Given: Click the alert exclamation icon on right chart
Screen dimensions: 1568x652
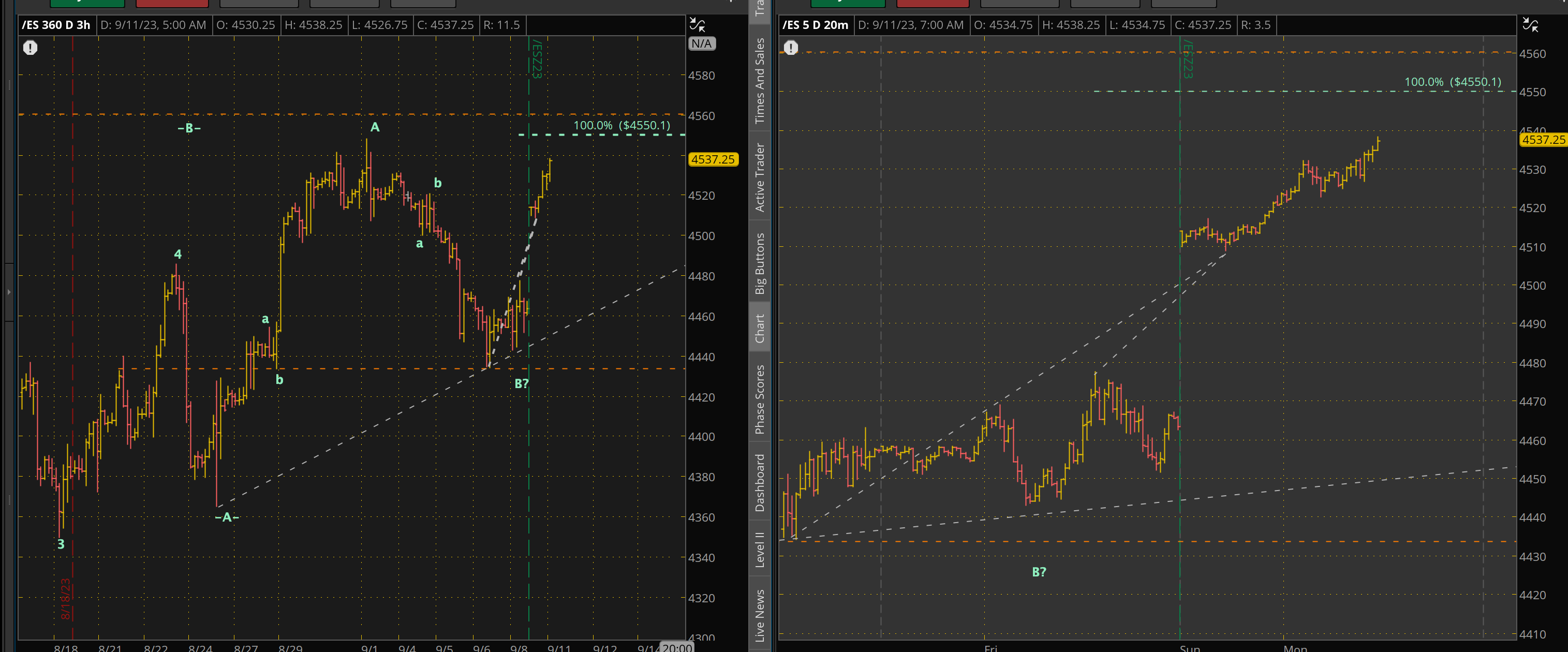Looking at the screenshot, I should tap(791, 48).
